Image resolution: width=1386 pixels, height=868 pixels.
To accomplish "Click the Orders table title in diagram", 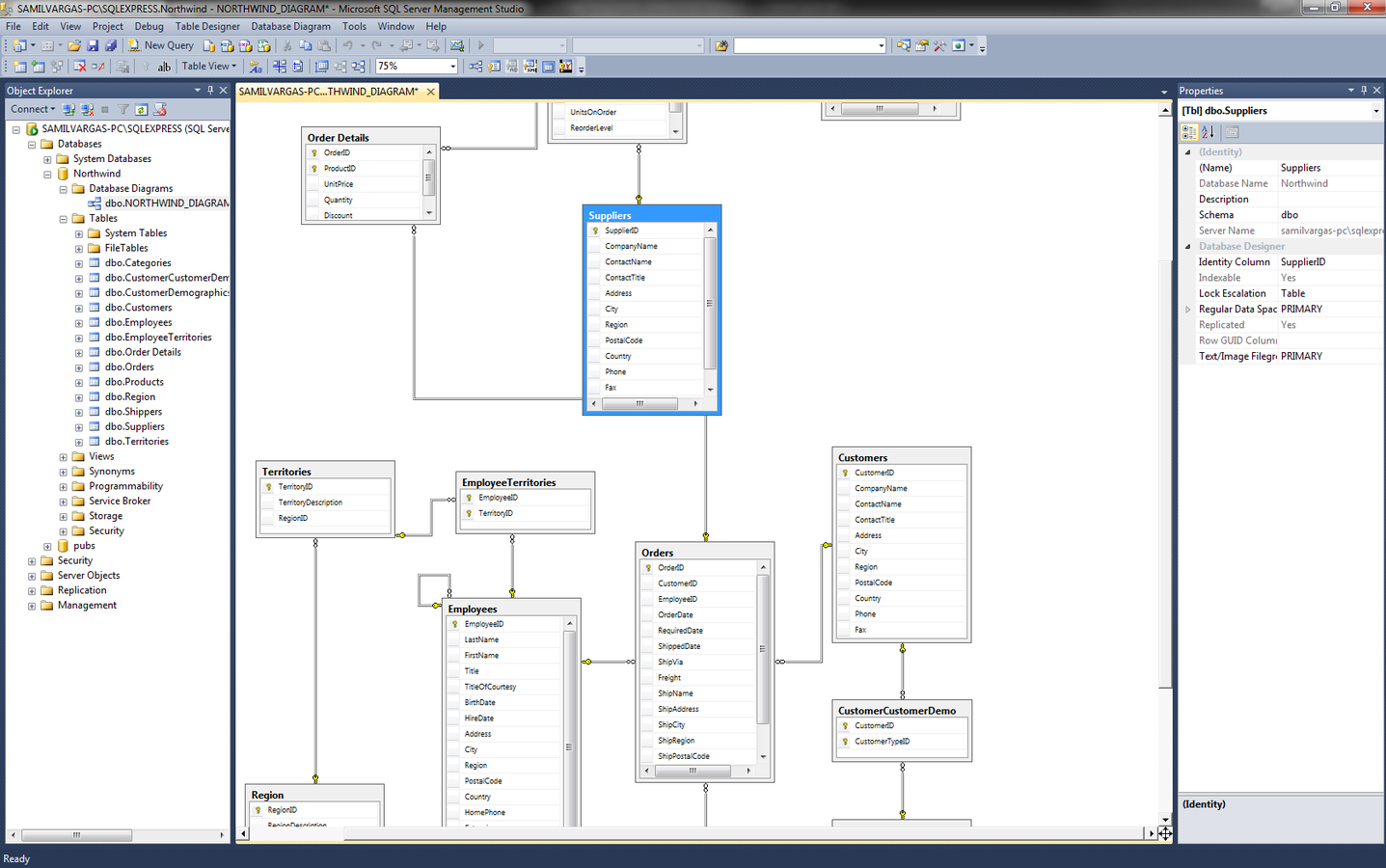I will 657,553.
